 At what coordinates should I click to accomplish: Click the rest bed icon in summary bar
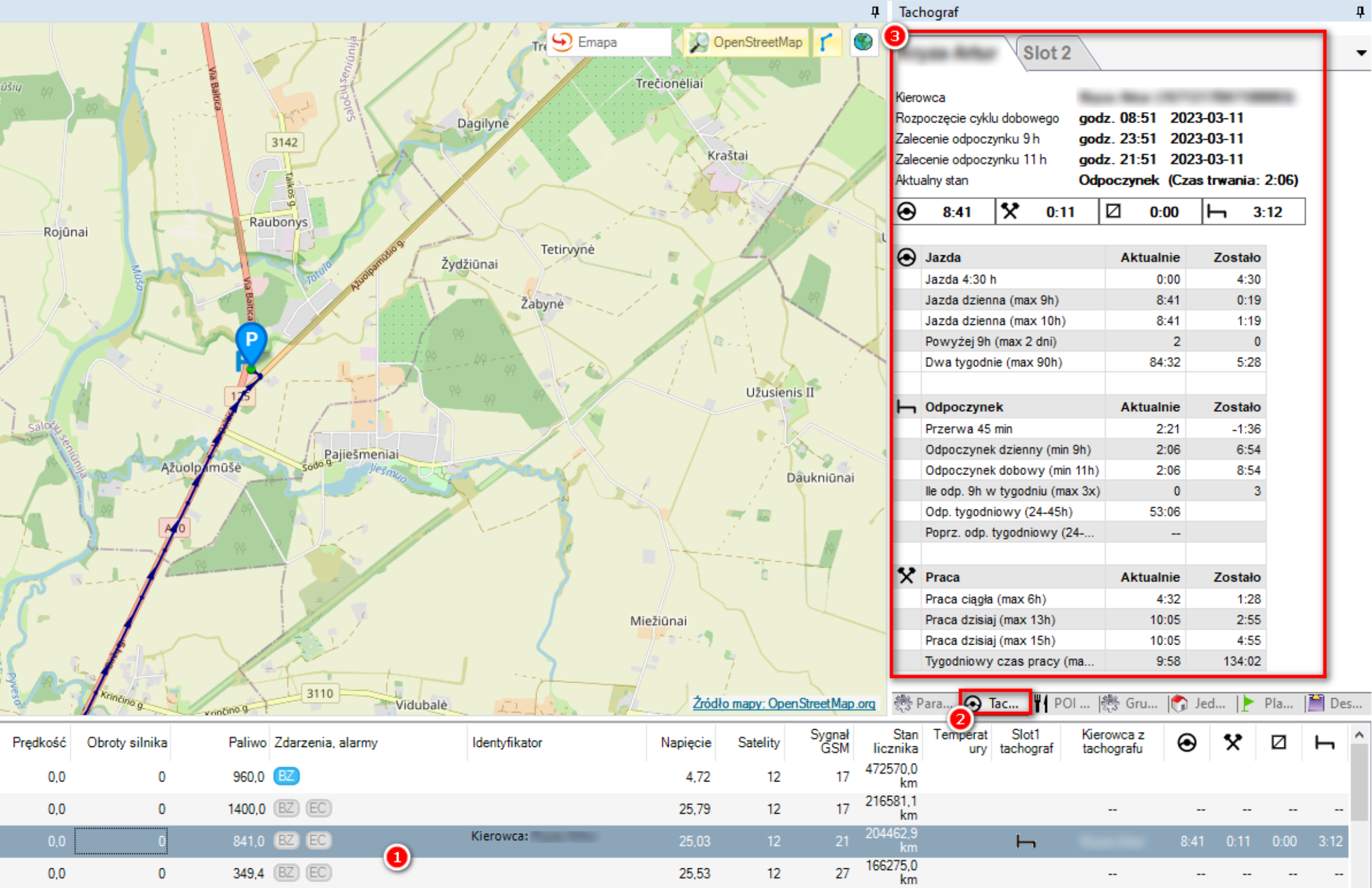point(1217,212)
